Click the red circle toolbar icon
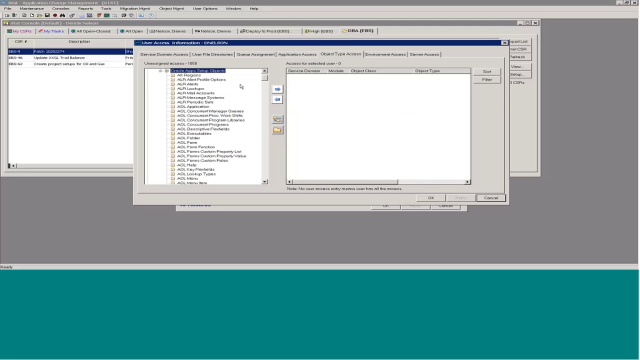 point(55,15)
